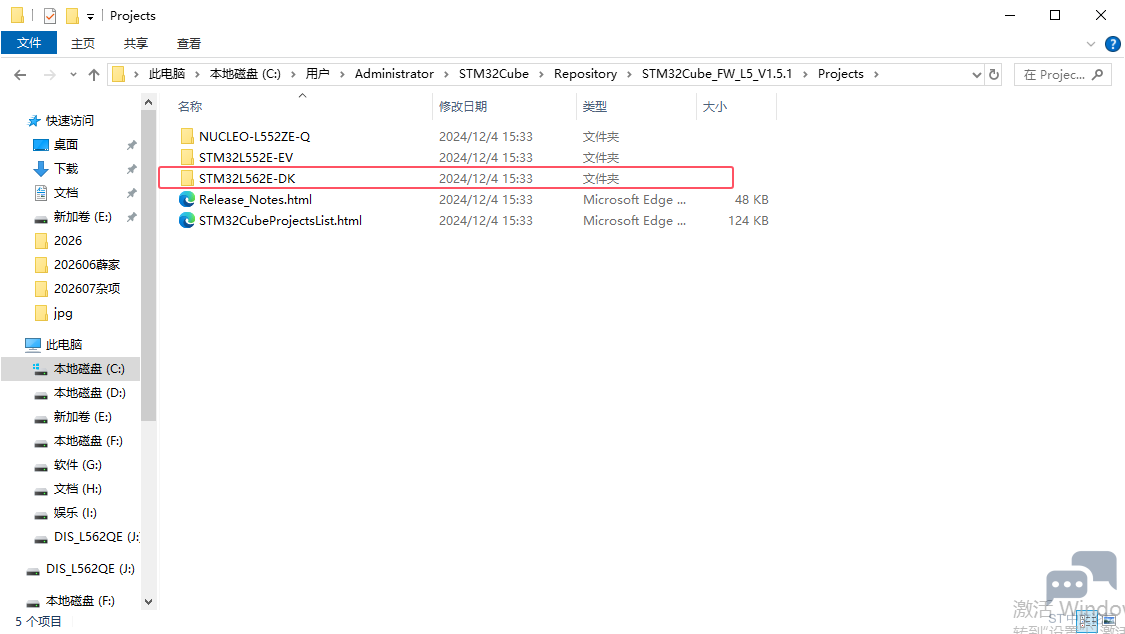Switch to large icons view
1125x634 pixels.
click(1111, 621)
